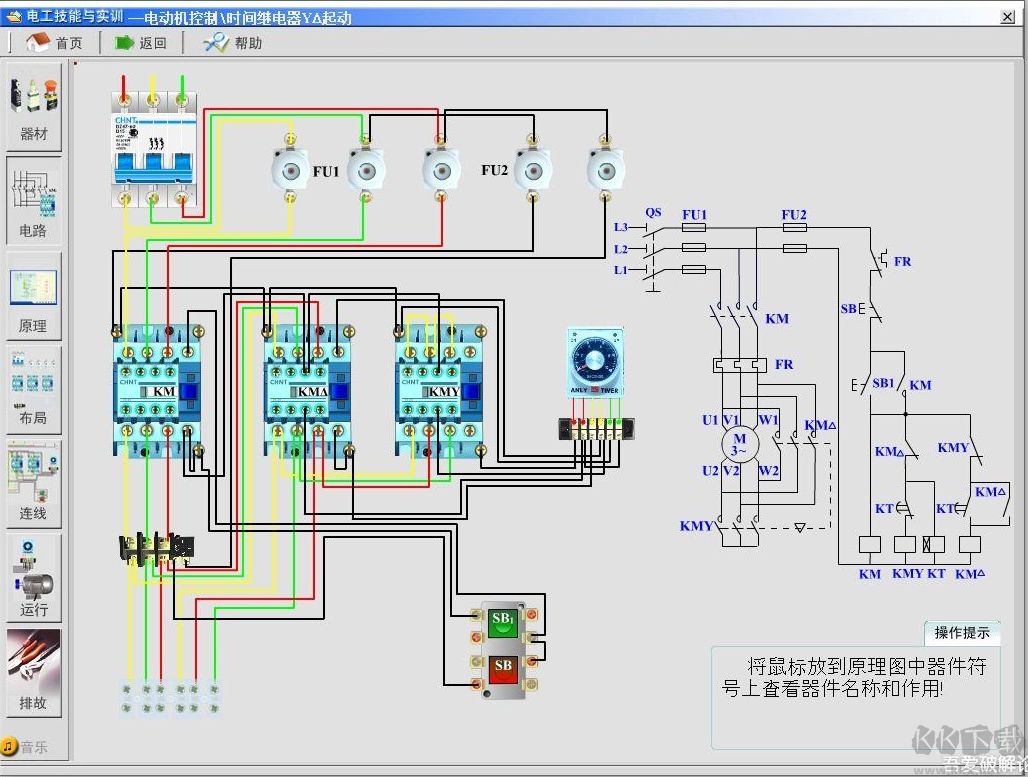Image resolution: width=1028 pixels, height=777 pixels.
Task: Select the CHNT circuit breaker component
Action: (x=152, y=150)
